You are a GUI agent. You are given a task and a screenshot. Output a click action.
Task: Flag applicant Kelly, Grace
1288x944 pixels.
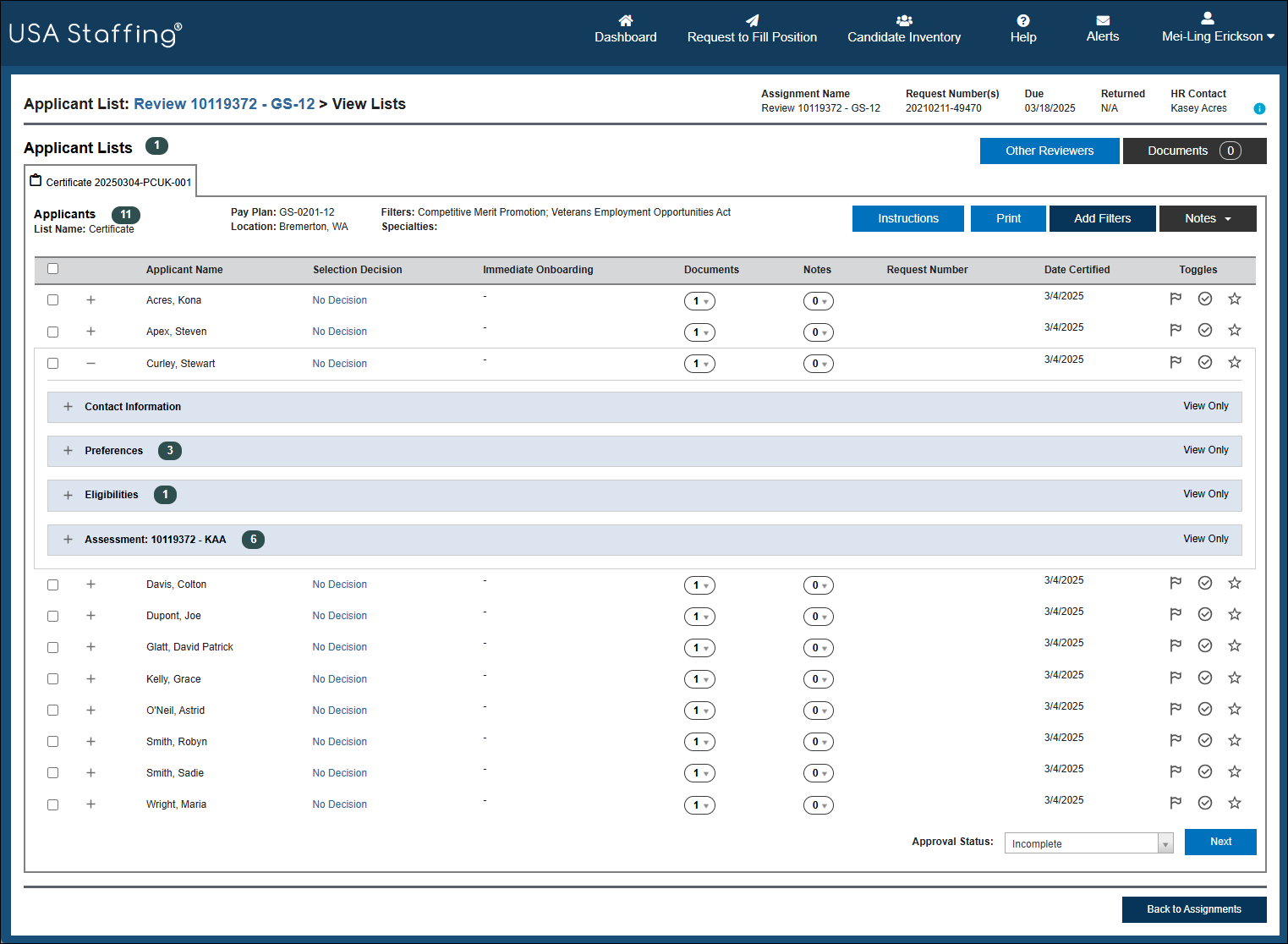click(x=1176, y=678)
